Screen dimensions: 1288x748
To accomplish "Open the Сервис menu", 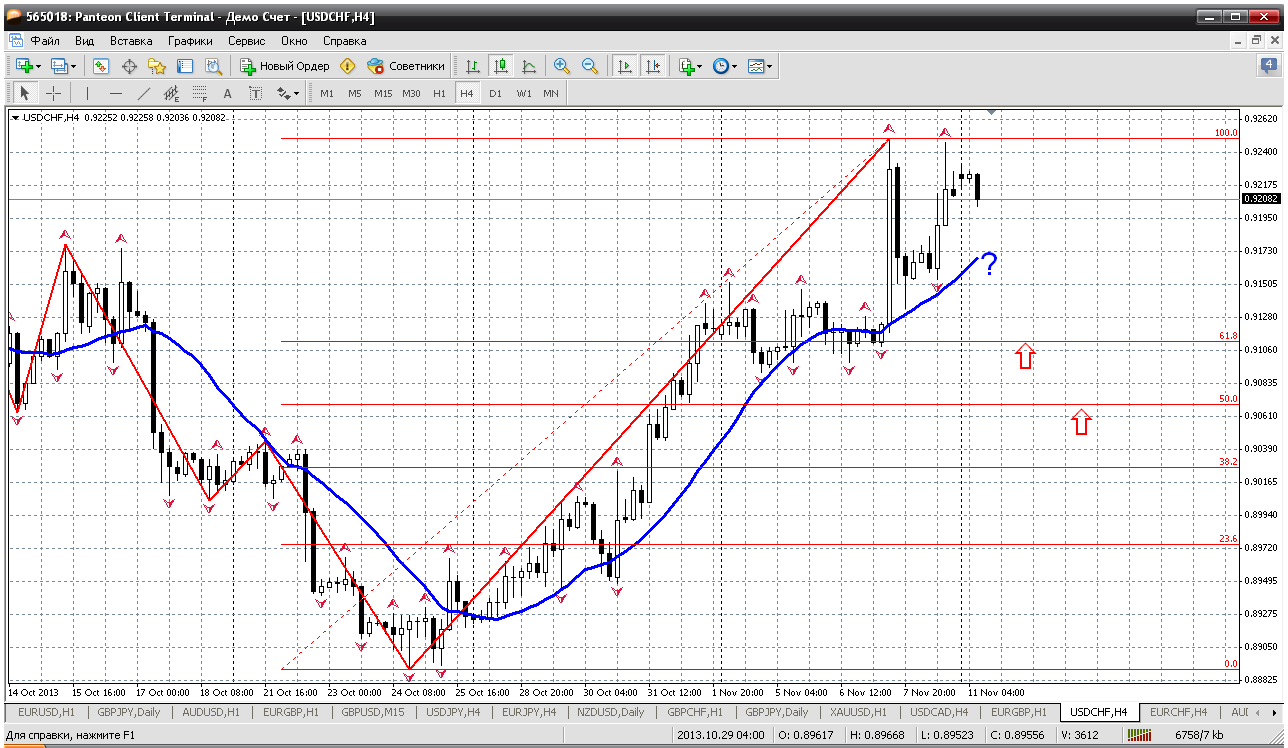I will [x=246, y=41].
